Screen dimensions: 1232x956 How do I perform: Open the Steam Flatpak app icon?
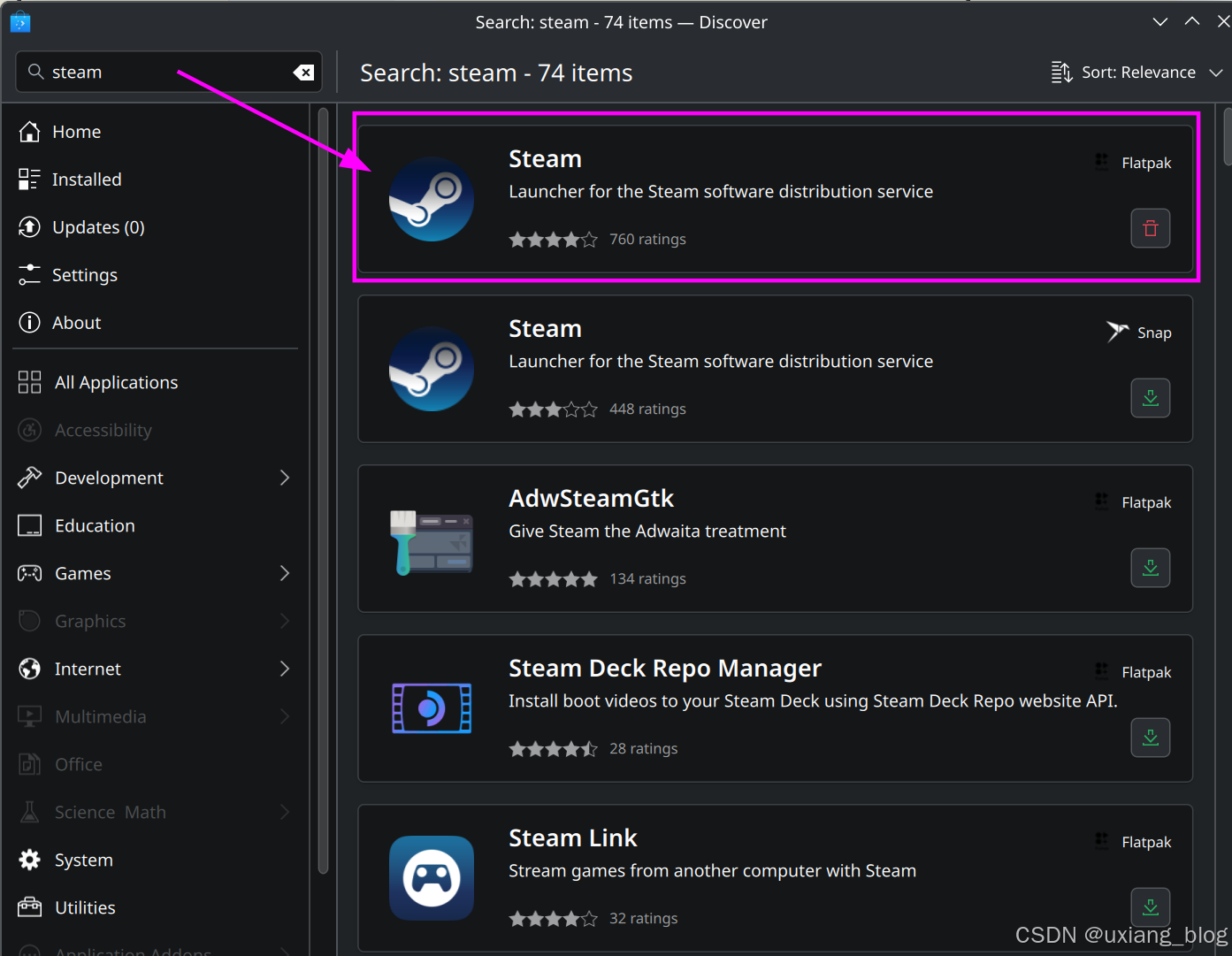tap(432, 199)
